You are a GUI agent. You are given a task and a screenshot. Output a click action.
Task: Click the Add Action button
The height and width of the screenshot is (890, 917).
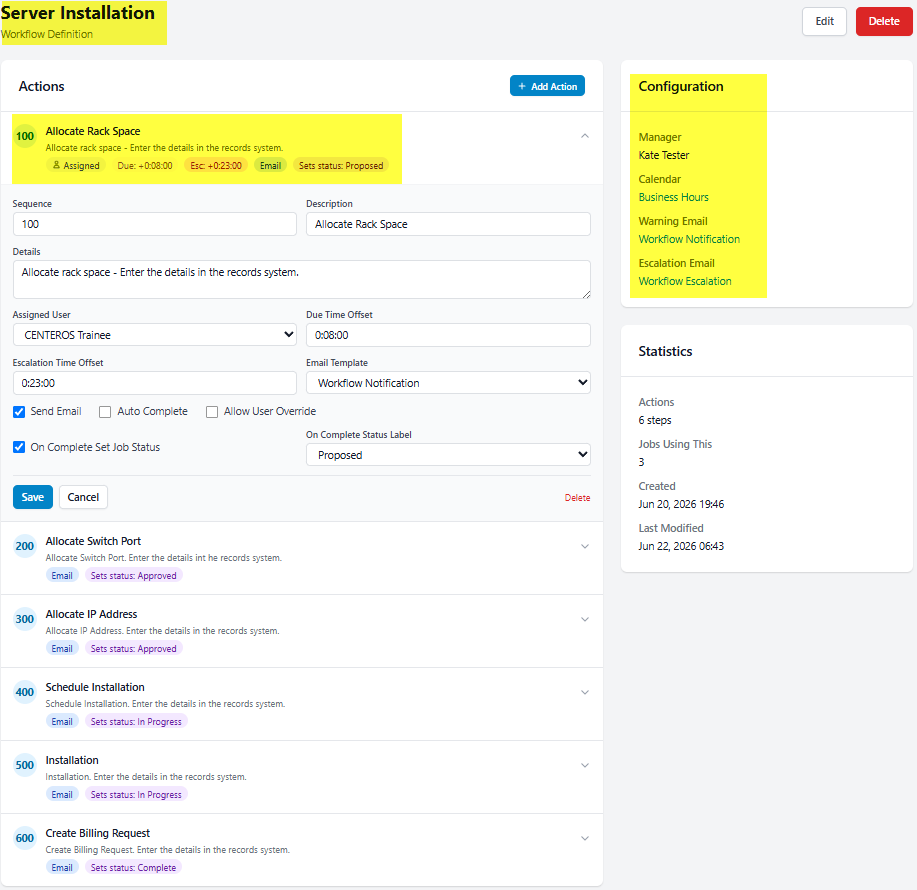pos(547,86)
